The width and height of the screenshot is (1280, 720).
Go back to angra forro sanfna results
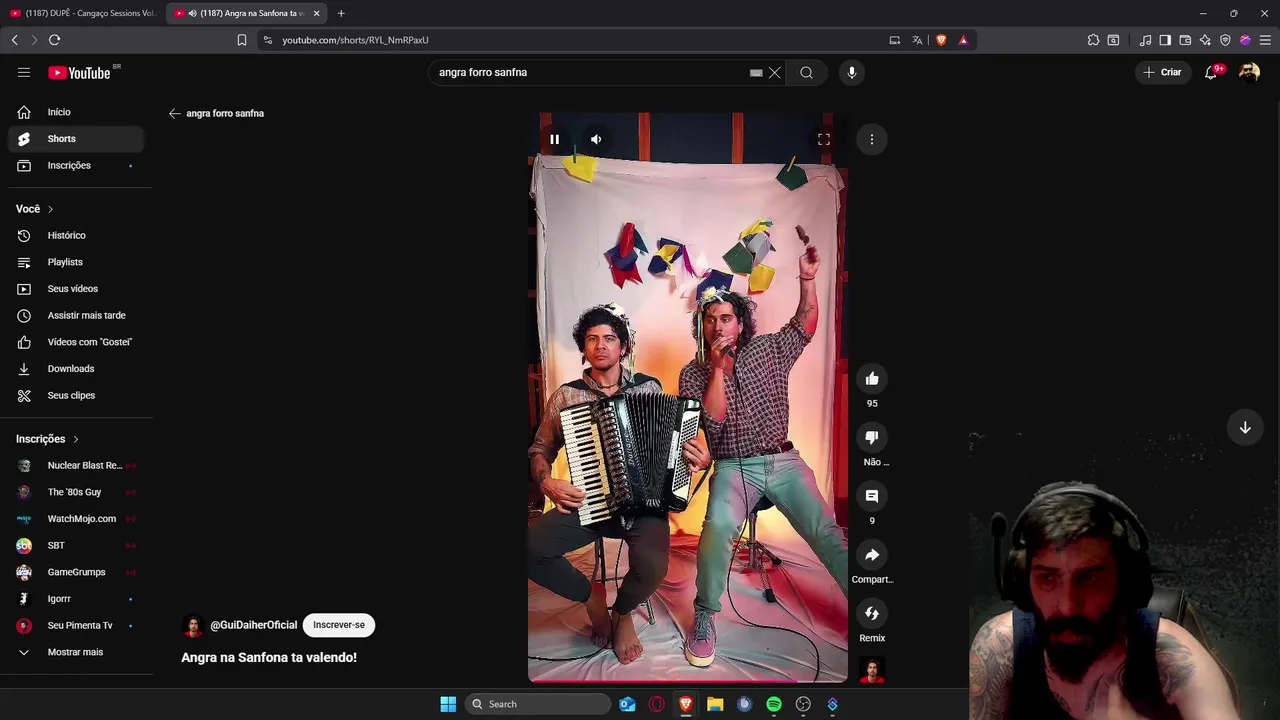(x=174, y=113)
